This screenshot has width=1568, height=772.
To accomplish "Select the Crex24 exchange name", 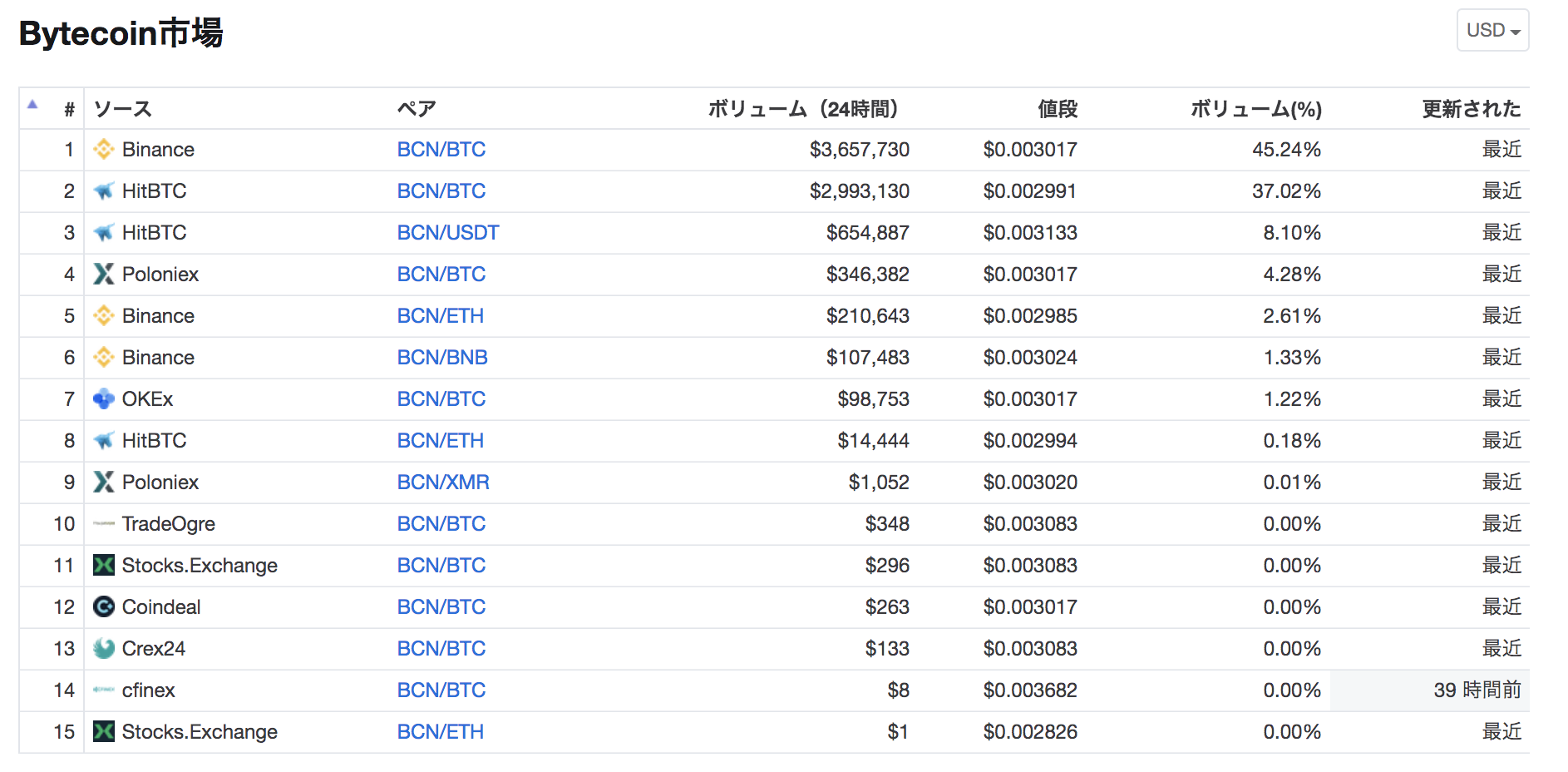I will coord(154,649).
